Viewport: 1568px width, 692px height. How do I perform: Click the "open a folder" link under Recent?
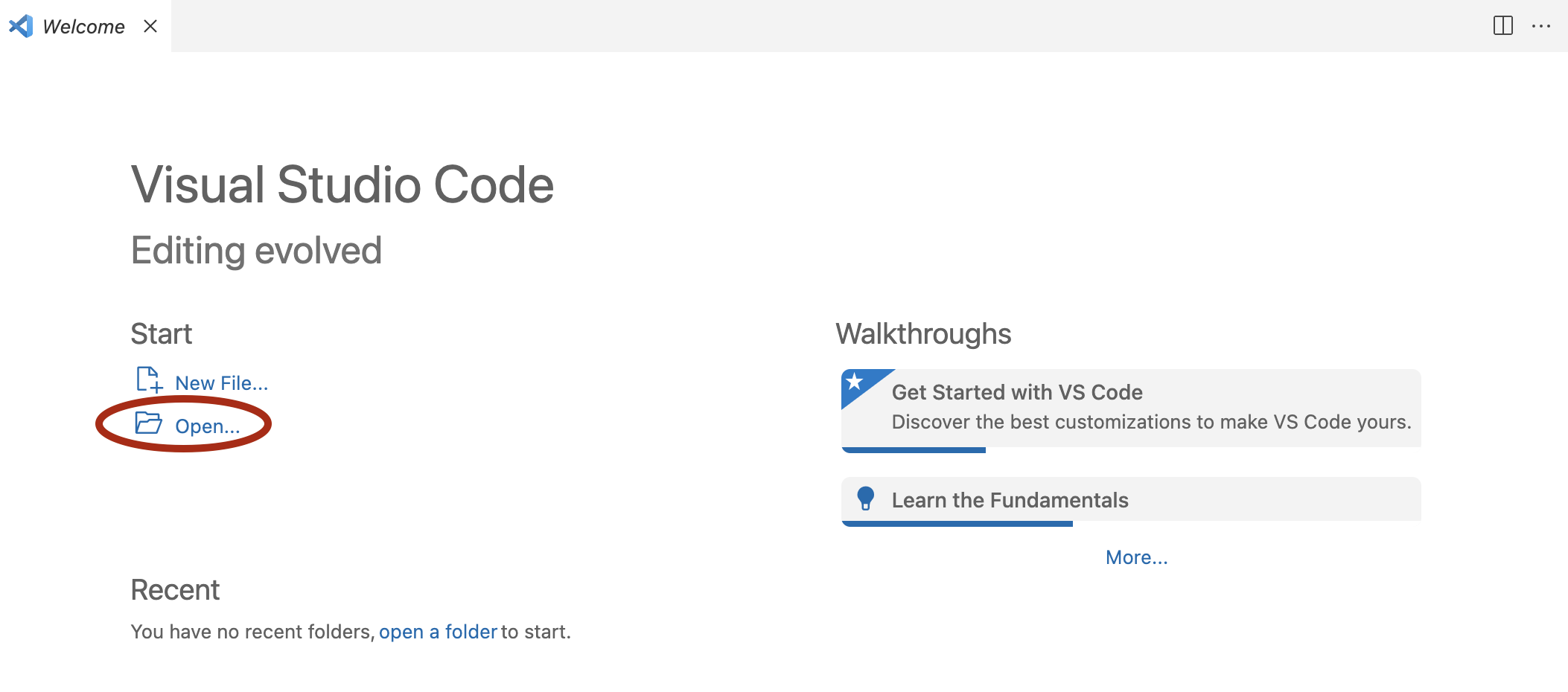click(x=437, y=632)
